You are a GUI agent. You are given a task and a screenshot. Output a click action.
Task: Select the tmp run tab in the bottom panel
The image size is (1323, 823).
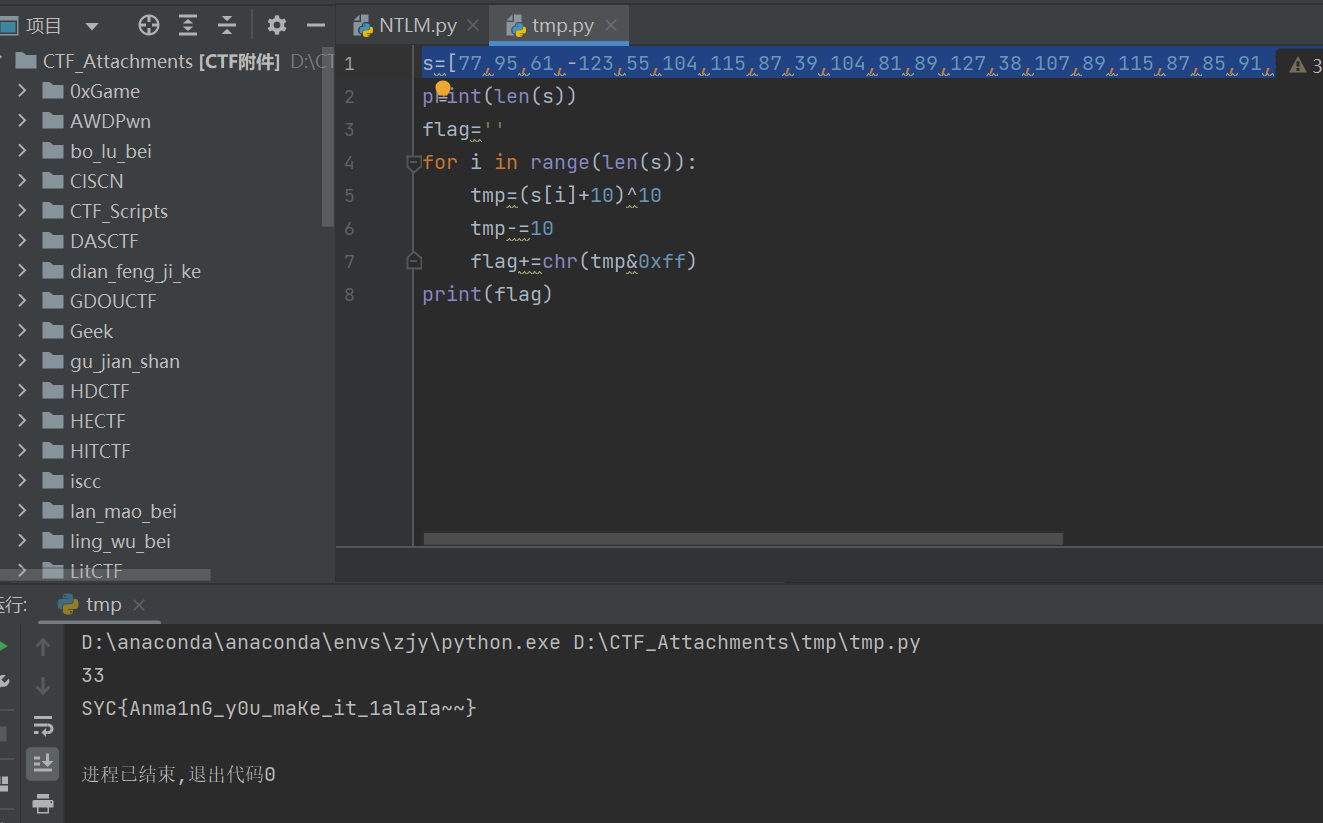103,604
